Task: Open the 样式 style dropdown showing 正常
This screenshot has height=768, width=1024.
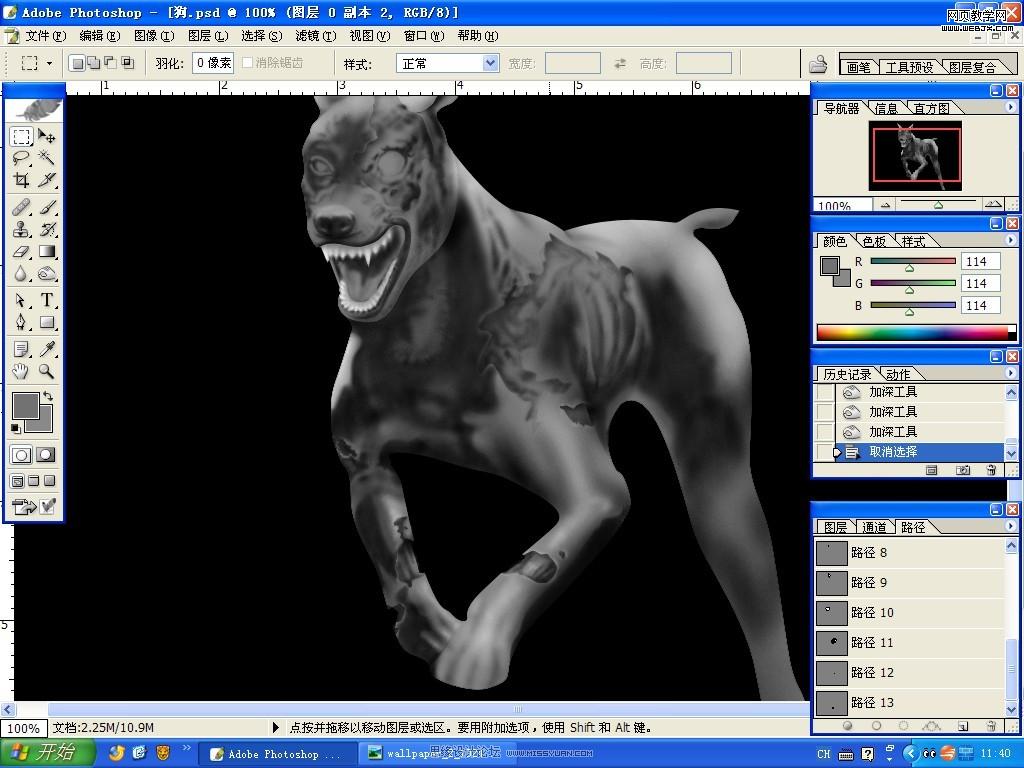Action: point(490,63)
